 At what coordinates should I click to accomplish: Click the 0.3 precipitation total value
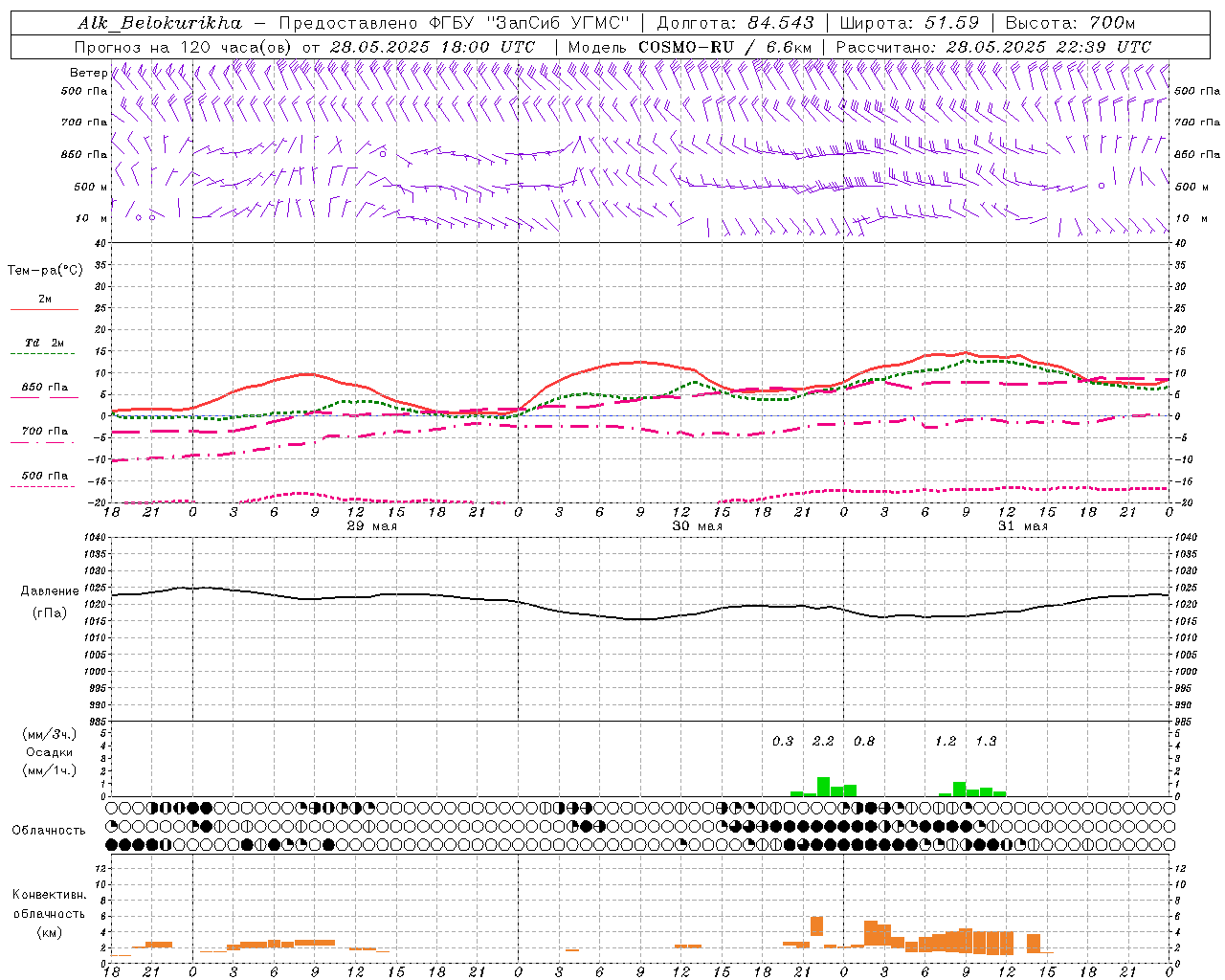pyautogui.click(x=783, y=741)
